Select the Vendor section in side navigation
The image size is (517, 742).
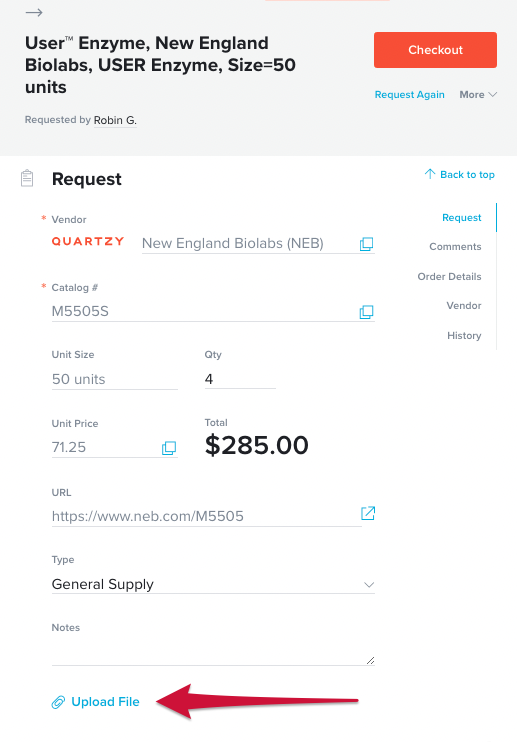(x=464, y=306)
